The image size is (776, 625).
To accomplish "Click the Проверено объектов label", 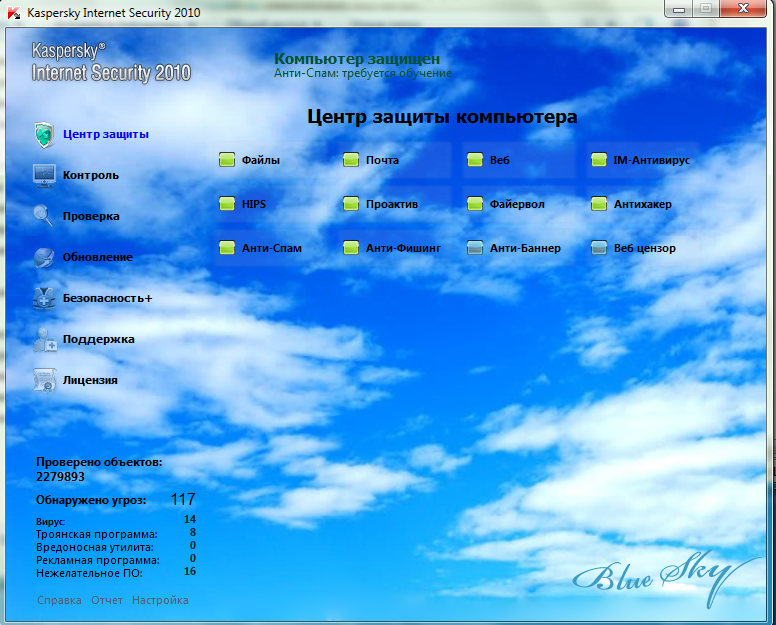I will [99, 462].
